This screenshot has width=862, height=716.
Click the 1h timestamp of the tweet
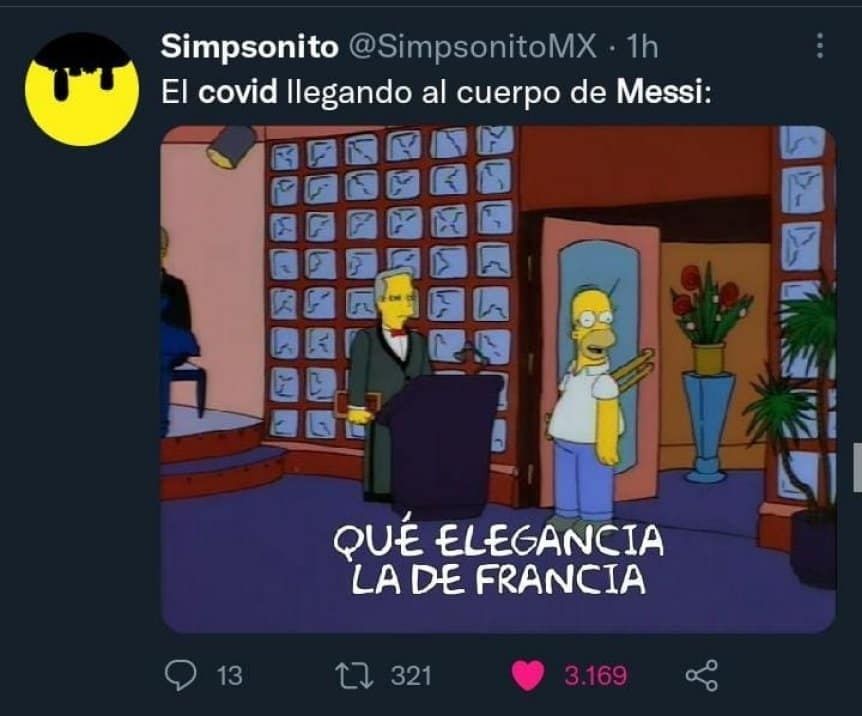click(643, 47)
